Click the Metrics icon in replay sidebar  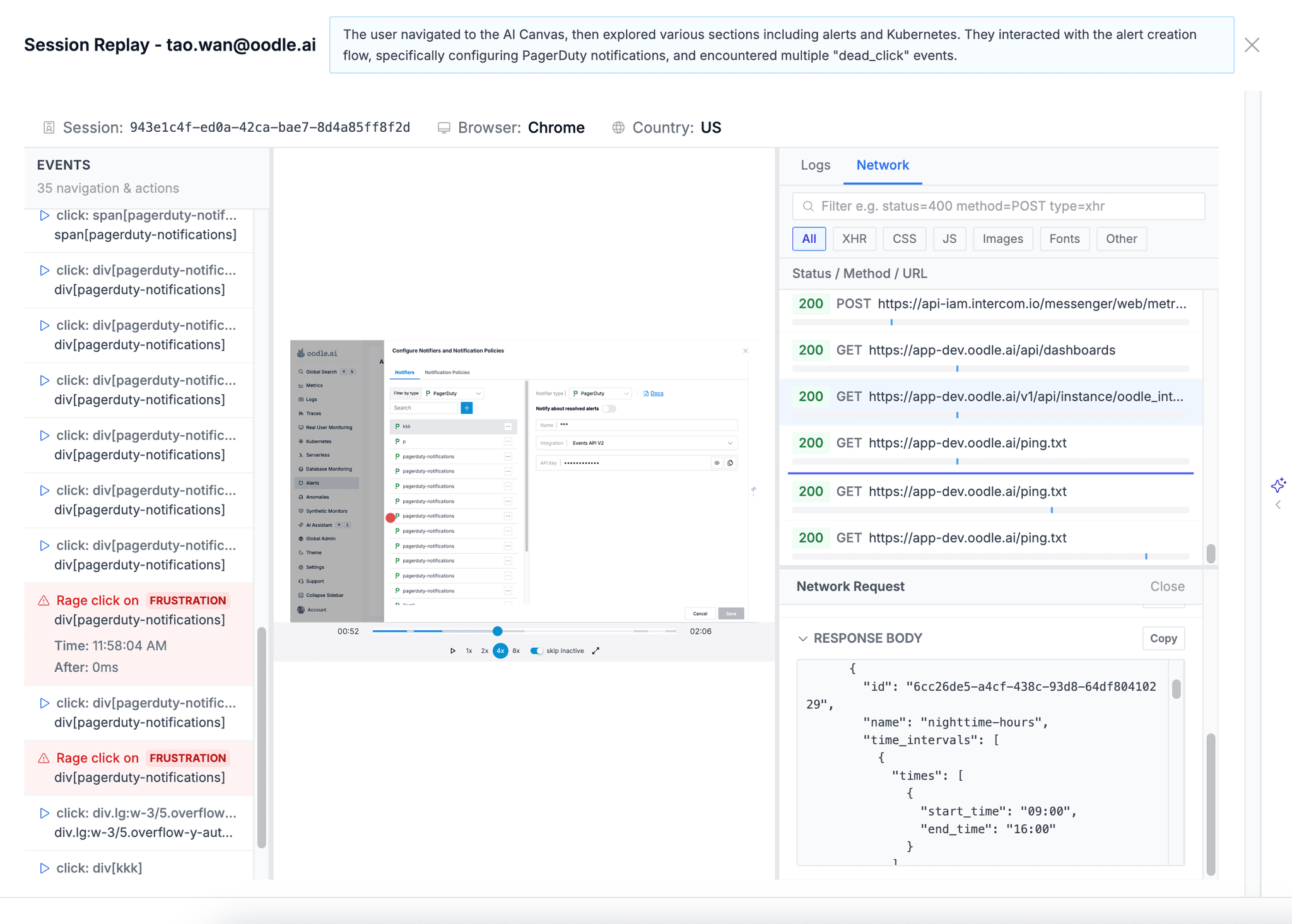tap(301, 385)
